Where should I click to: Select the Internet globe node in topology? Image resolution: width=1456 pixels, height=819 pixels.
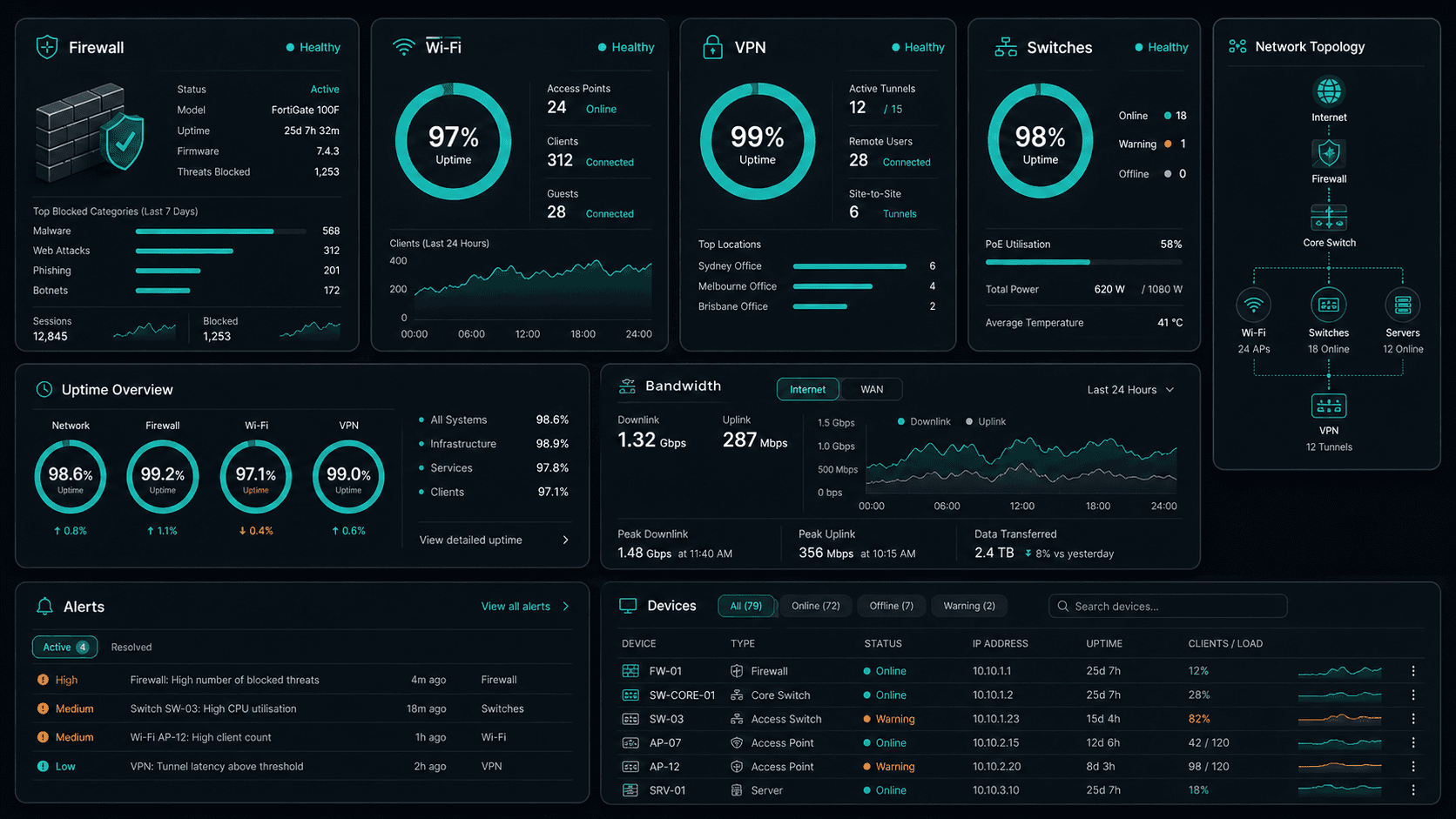tap(1329, 91)
